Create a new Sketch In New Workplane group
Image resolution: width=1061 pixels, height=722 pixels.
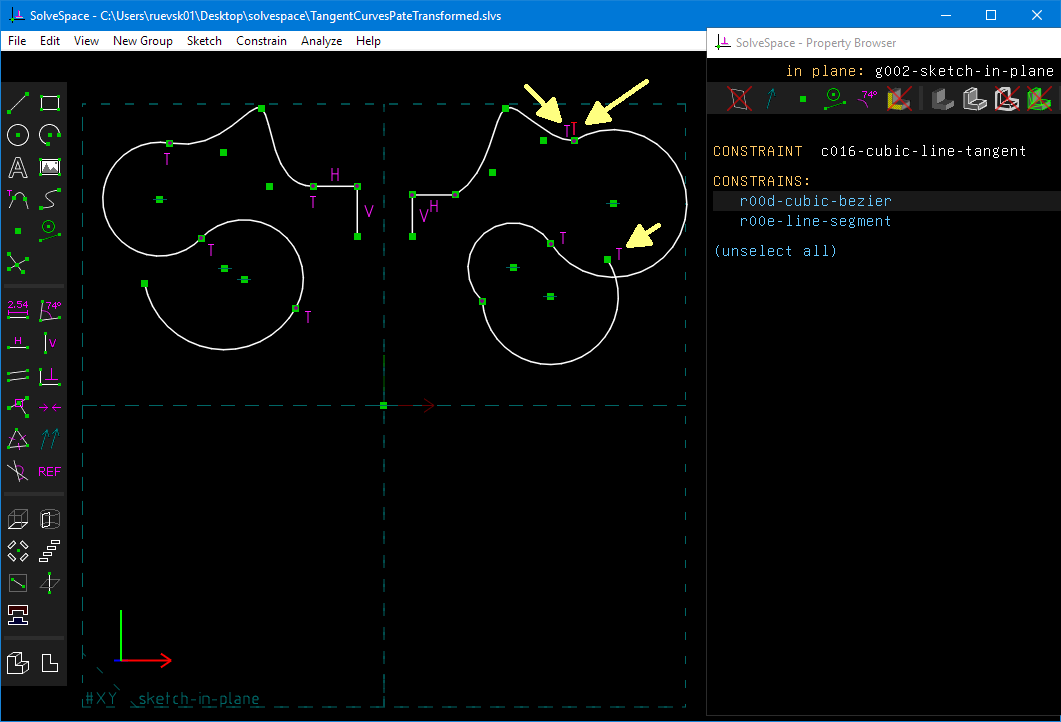point(18,583)
